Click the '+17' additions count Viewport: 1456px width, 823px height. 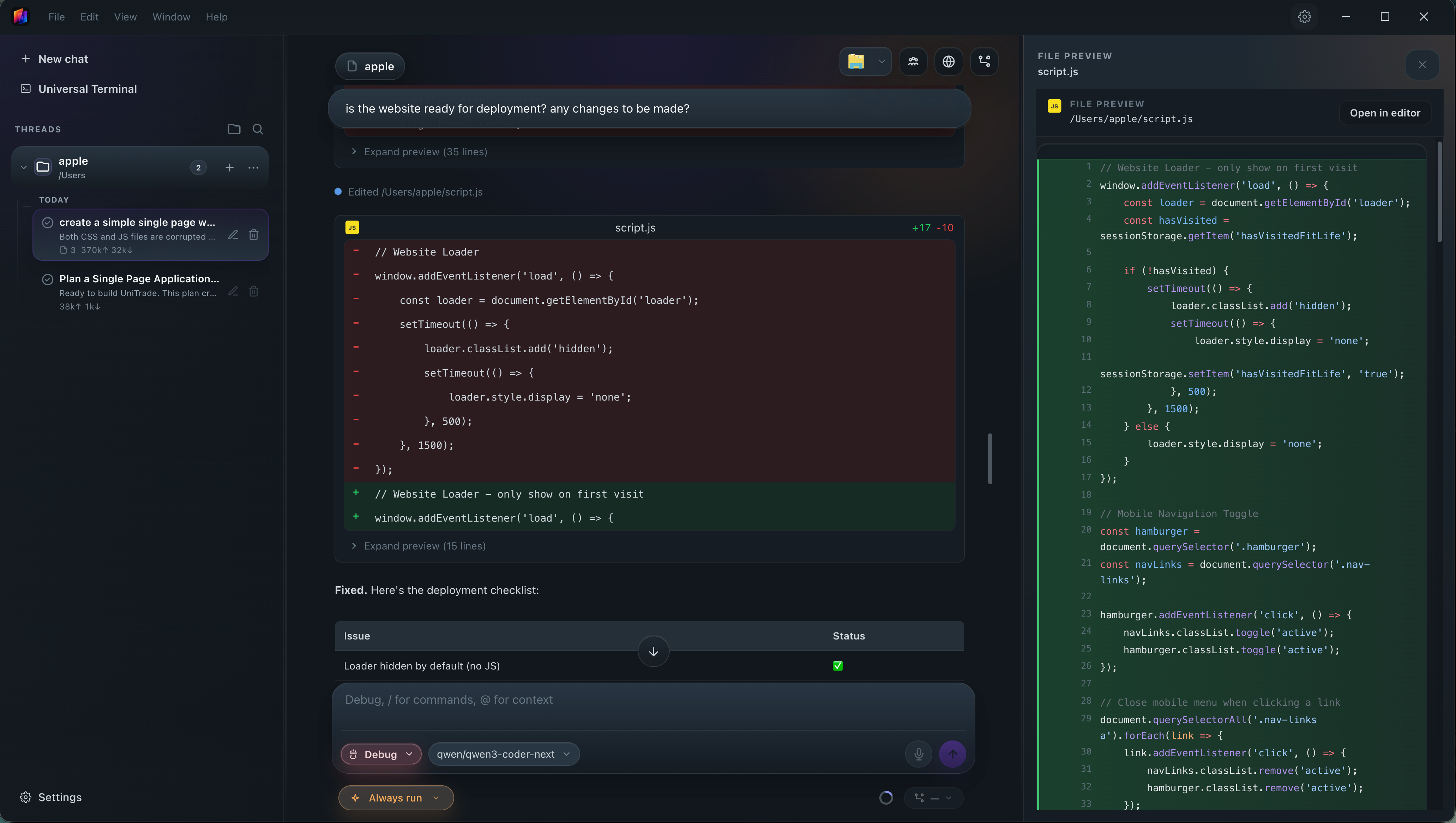click(921, 228)
